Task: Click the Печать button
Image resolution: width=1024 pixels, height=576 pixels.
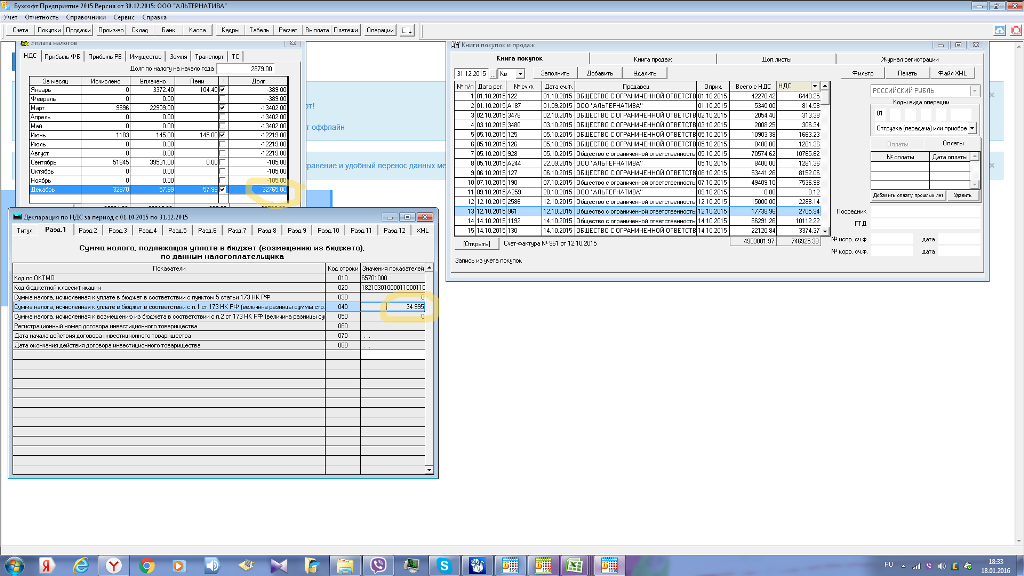Action: [x=906, y=73]
